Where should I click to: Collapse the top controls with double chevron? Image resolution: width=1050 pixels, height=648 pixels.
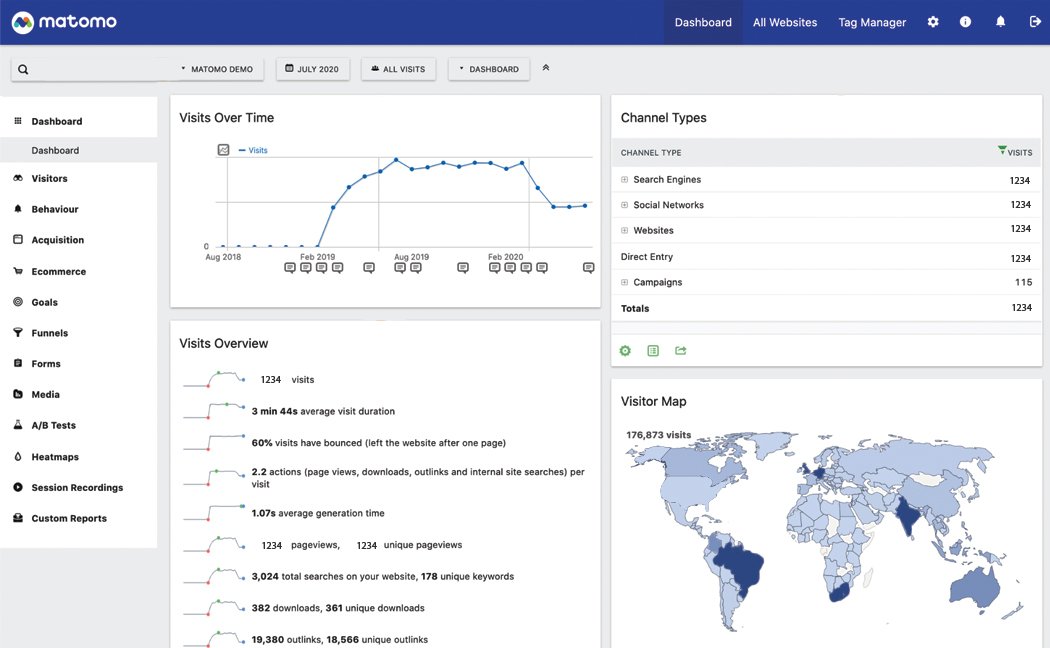(x=546, y=68)
